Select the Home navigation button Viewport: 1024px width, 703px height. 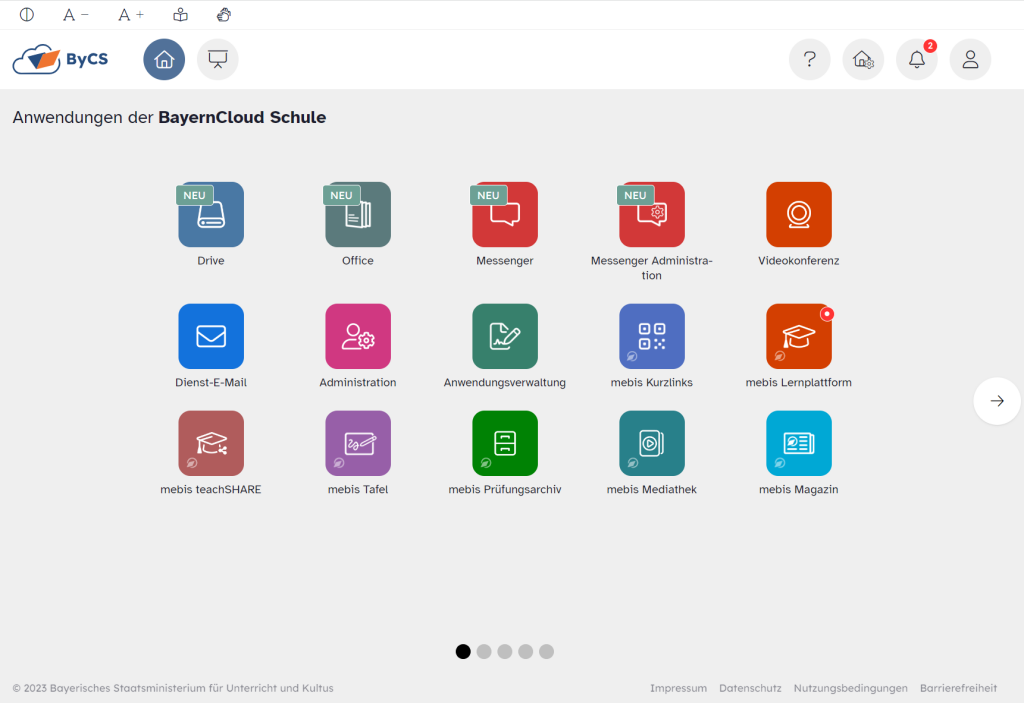point(164,59)
